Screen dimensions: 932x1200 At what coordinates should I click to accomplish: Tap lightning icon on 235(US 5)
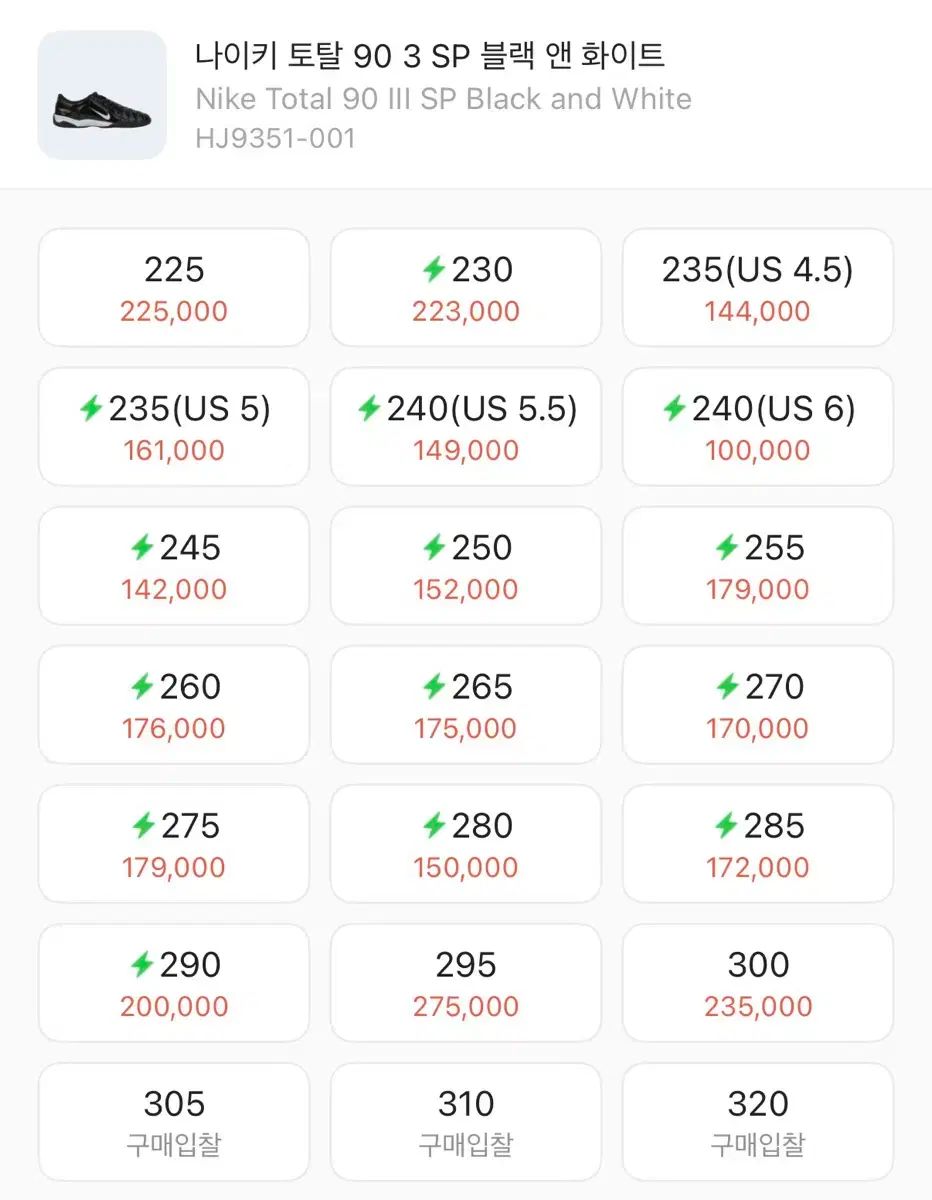91,408
